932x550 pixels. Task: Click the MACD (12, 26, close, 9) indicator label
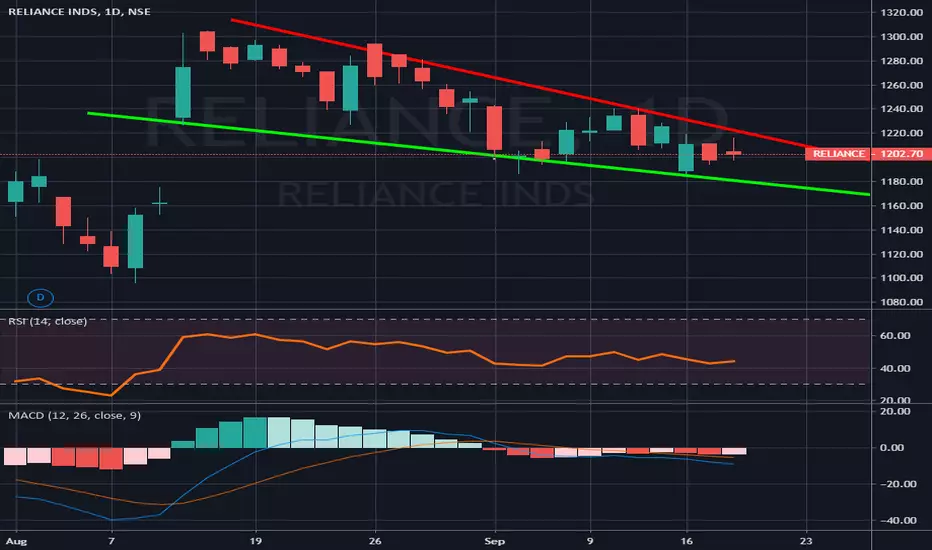pos(75,415)
